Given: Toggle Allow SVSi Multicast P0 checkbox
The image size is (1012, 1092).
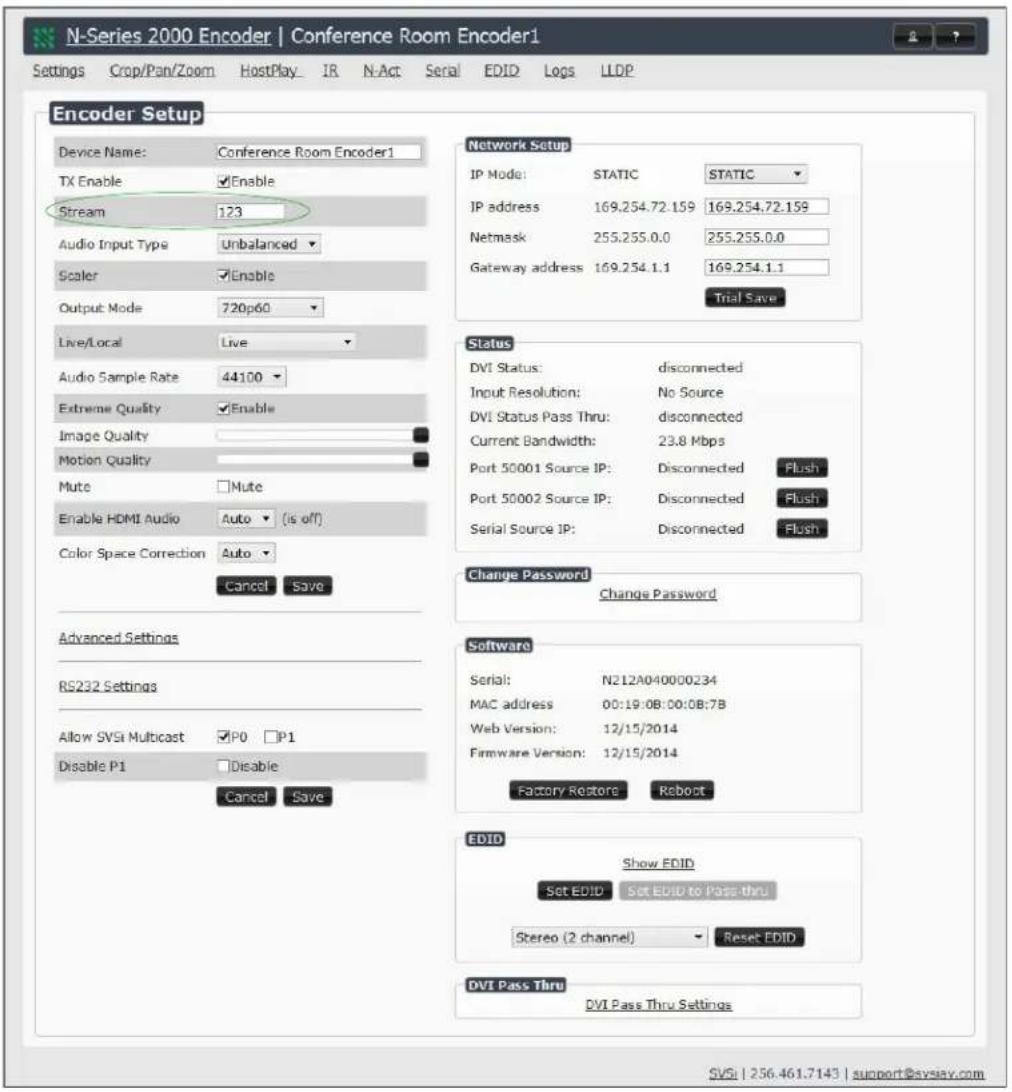Looking at the screenshot, I should coord(224,738).
